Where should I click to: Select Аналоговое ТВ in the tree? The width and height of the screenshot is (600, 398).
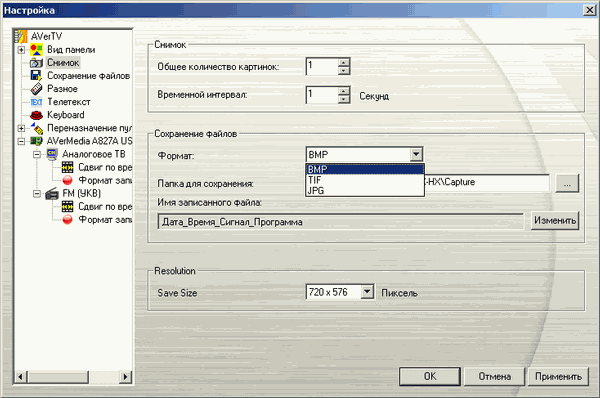click(x=94, y=154)
